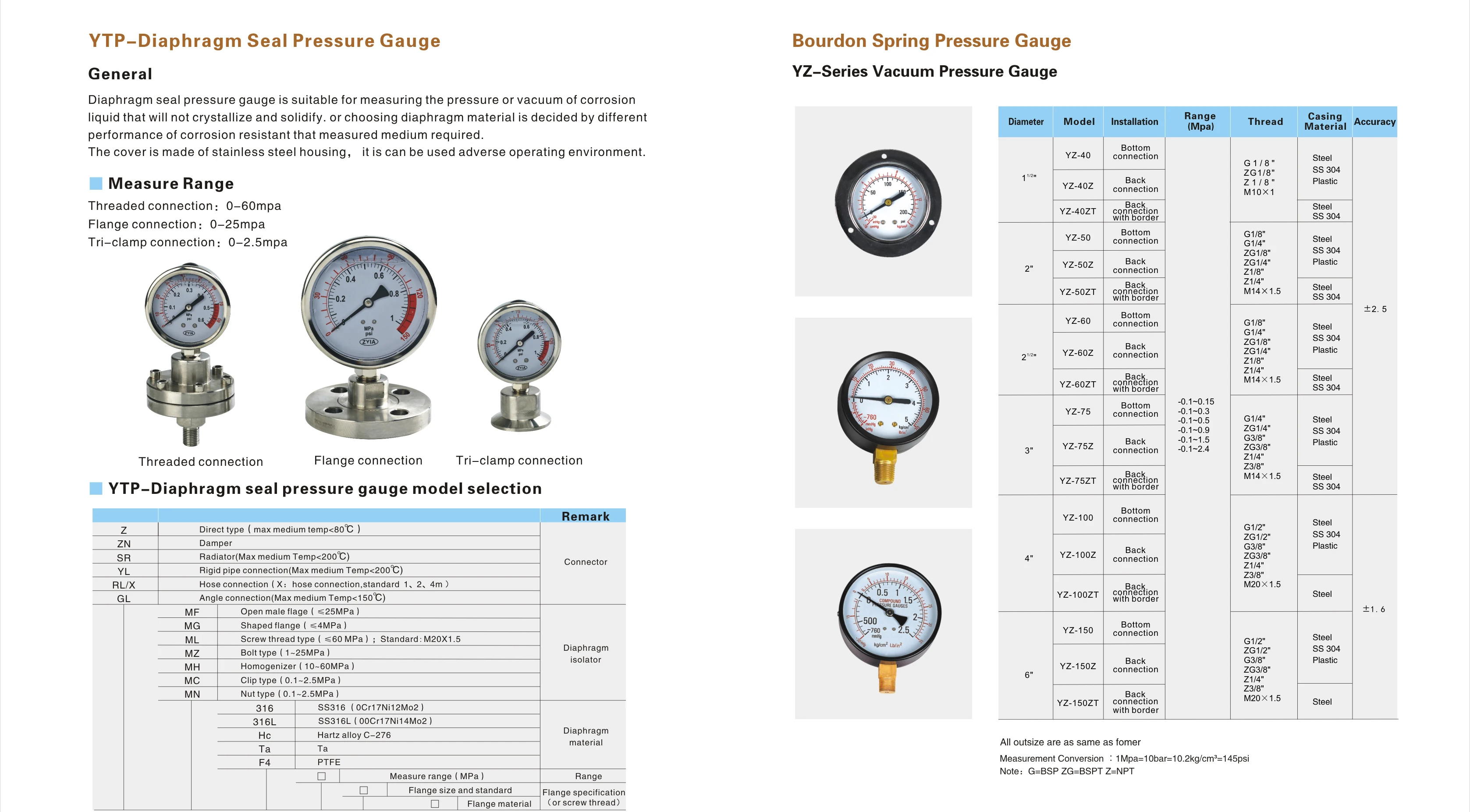Click the YZ-40 model entry
This screenshot has height=812, width=1470.
tap(1077, 155)
